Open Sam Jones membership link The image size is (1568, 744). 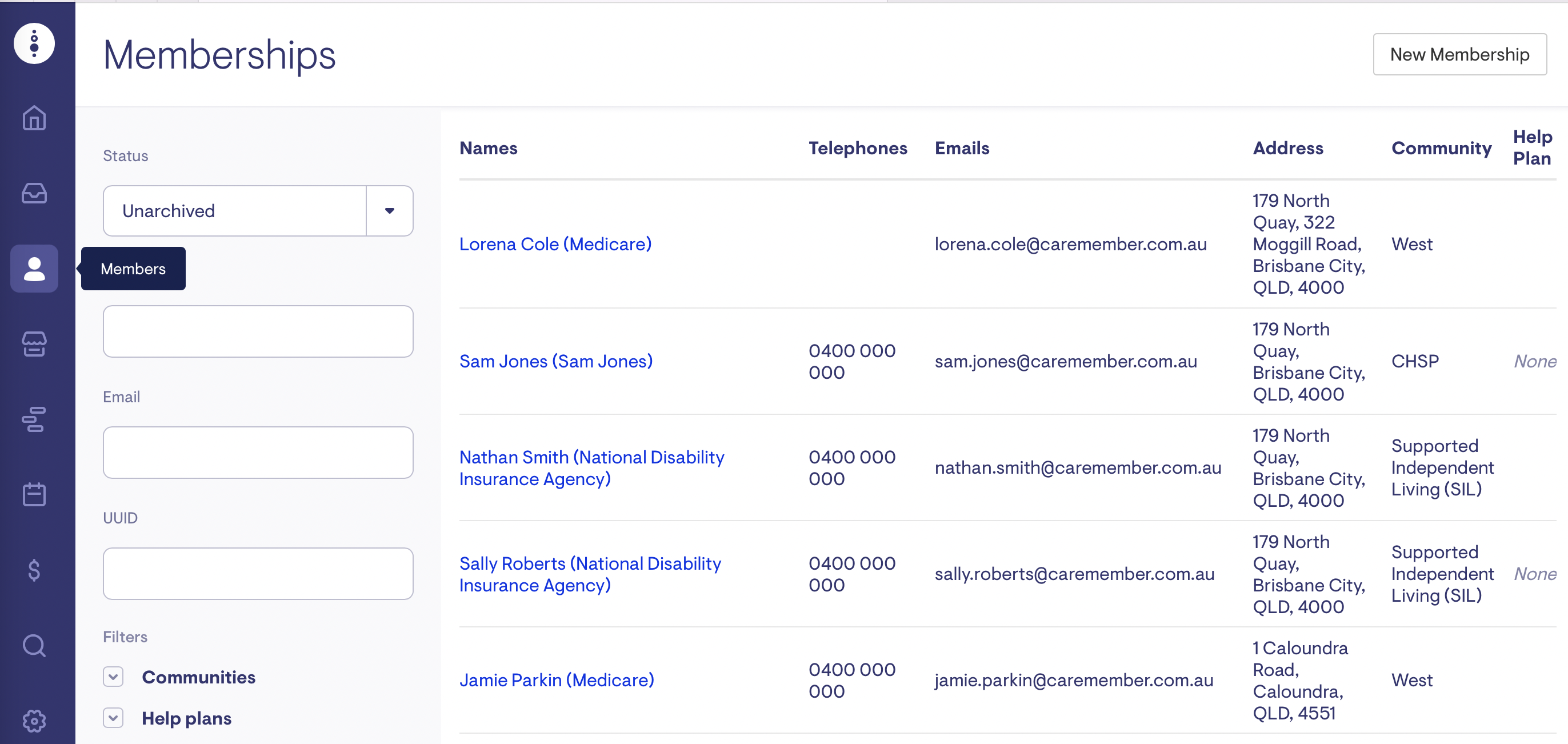(555, 361)
